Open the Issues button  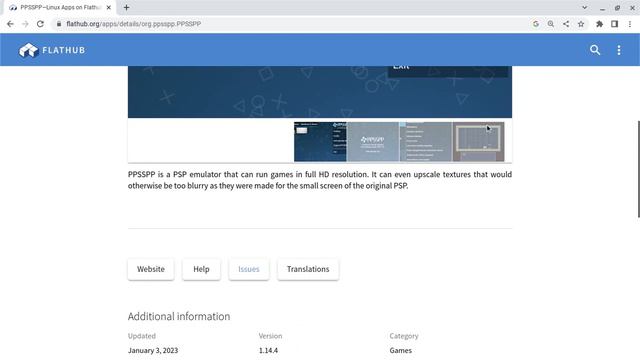pos(249,269)
